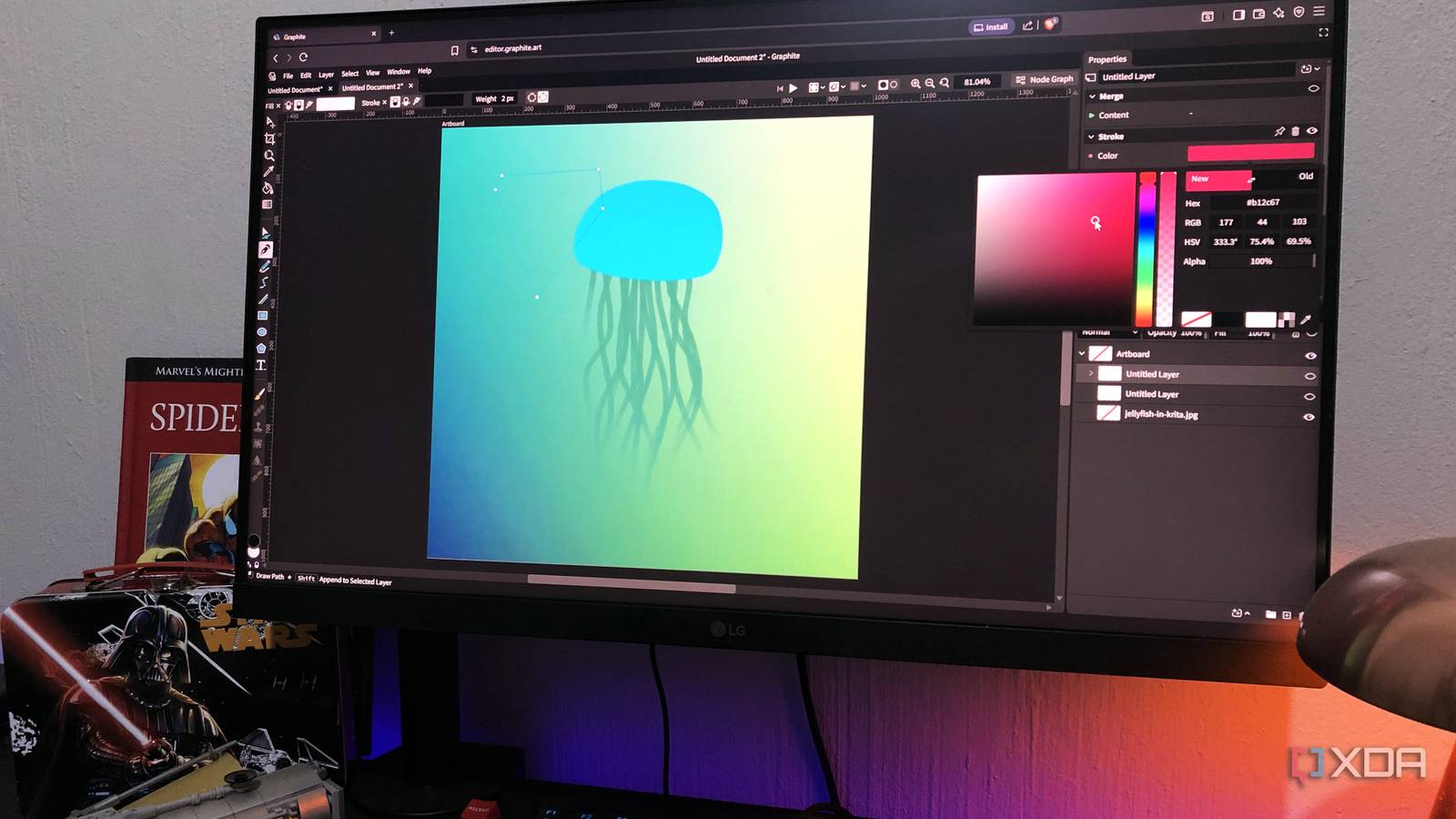Select the Ellipse tool
This screenshot has width=1456, height=819.
tap(267, 329)
